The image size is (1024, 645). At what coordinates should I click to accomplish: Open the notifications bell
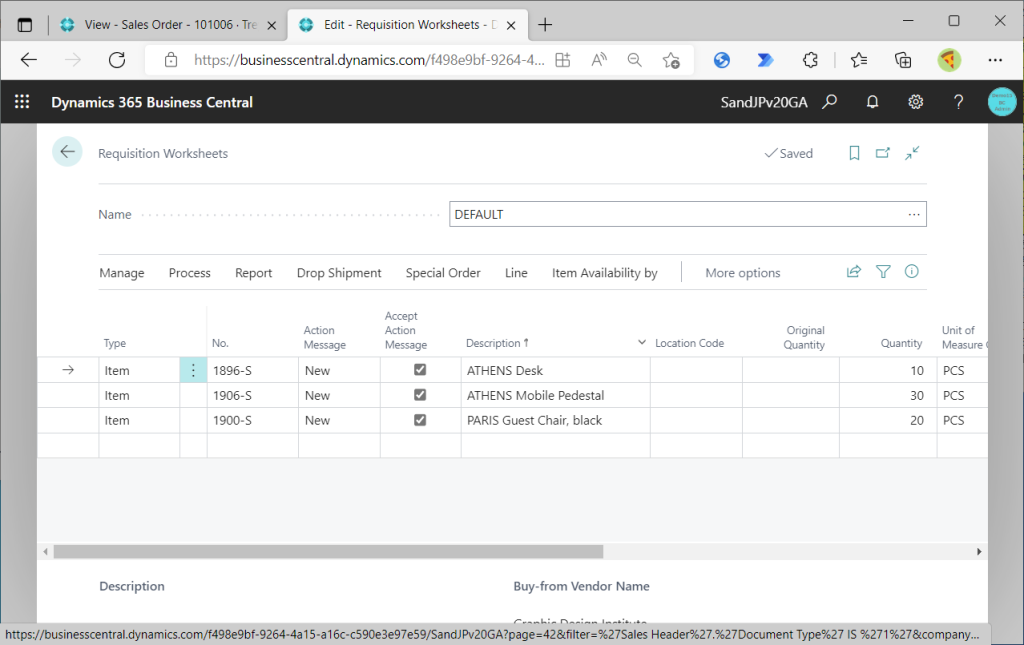[872, 102]
